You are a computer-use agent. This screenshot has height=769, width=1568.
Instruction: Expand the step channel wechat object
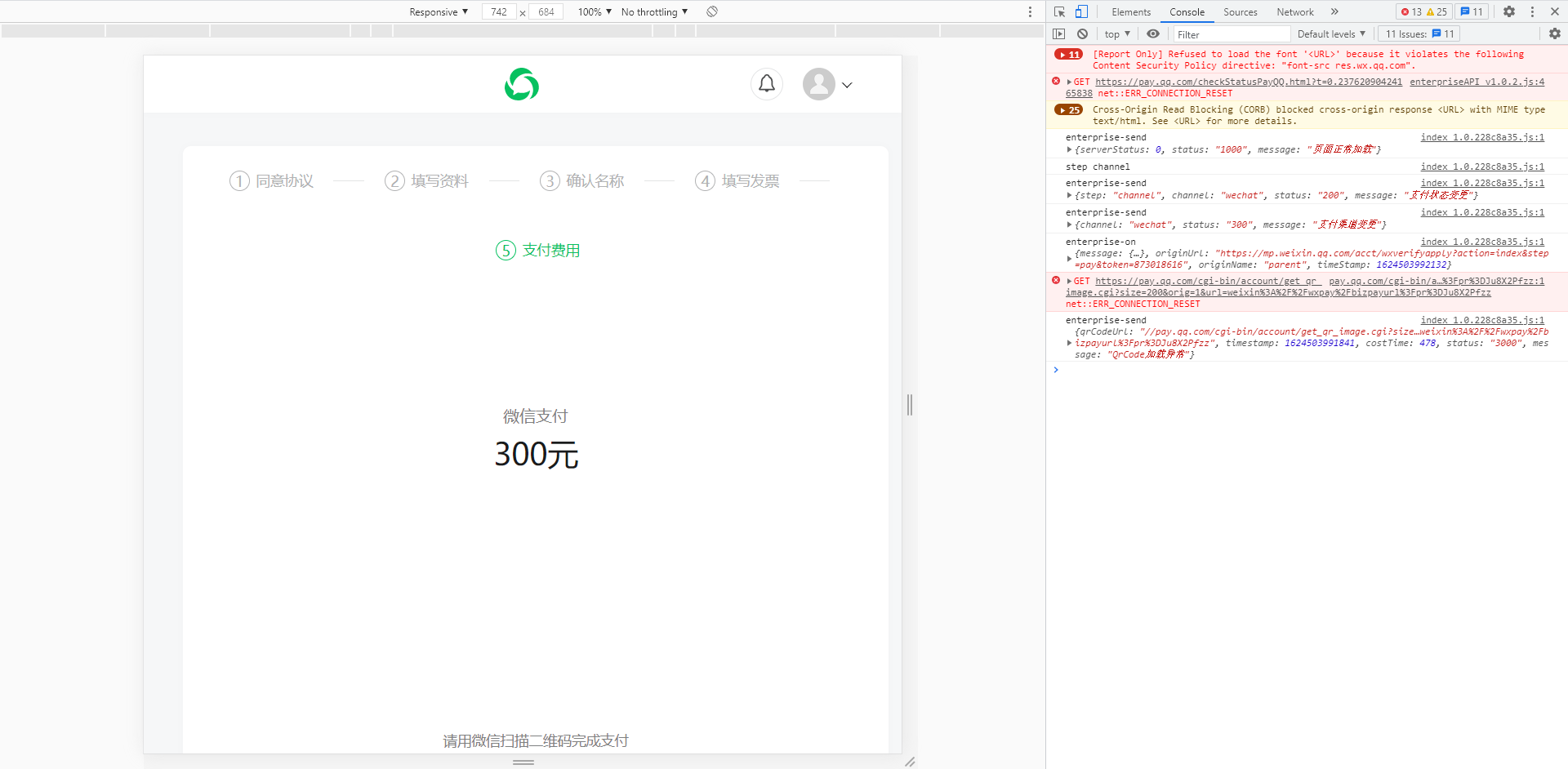click(1069, 195)
